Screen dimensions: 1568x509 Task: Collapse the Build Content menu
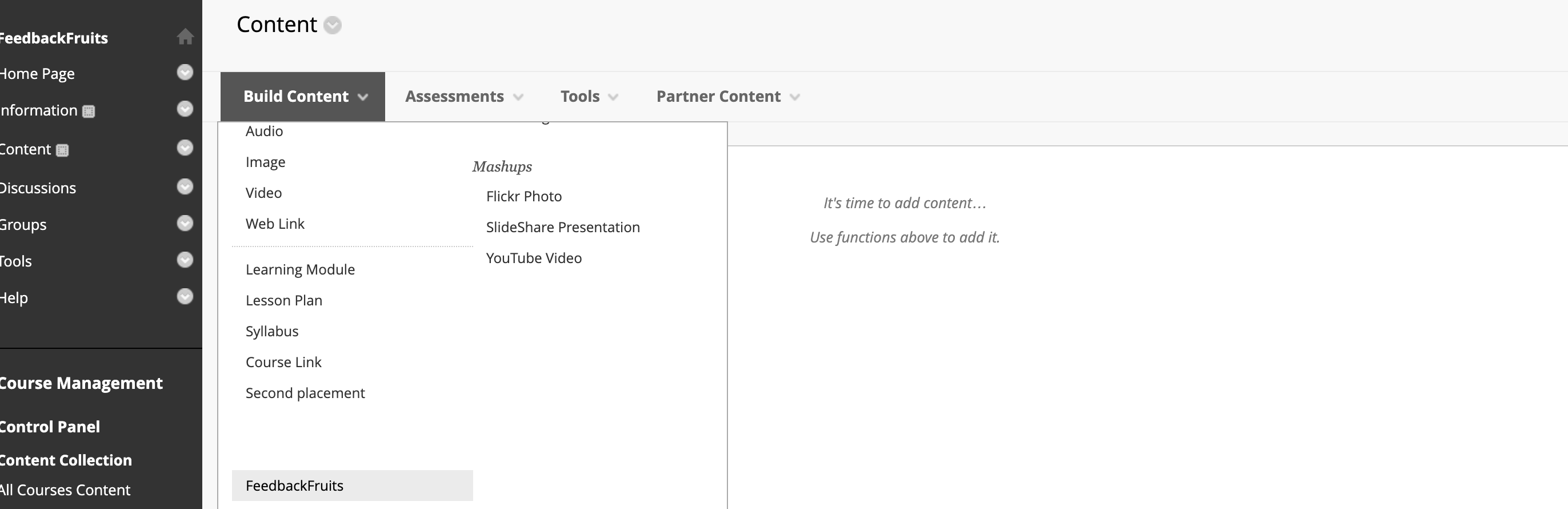pyautogui.click(x=302, y=97)
